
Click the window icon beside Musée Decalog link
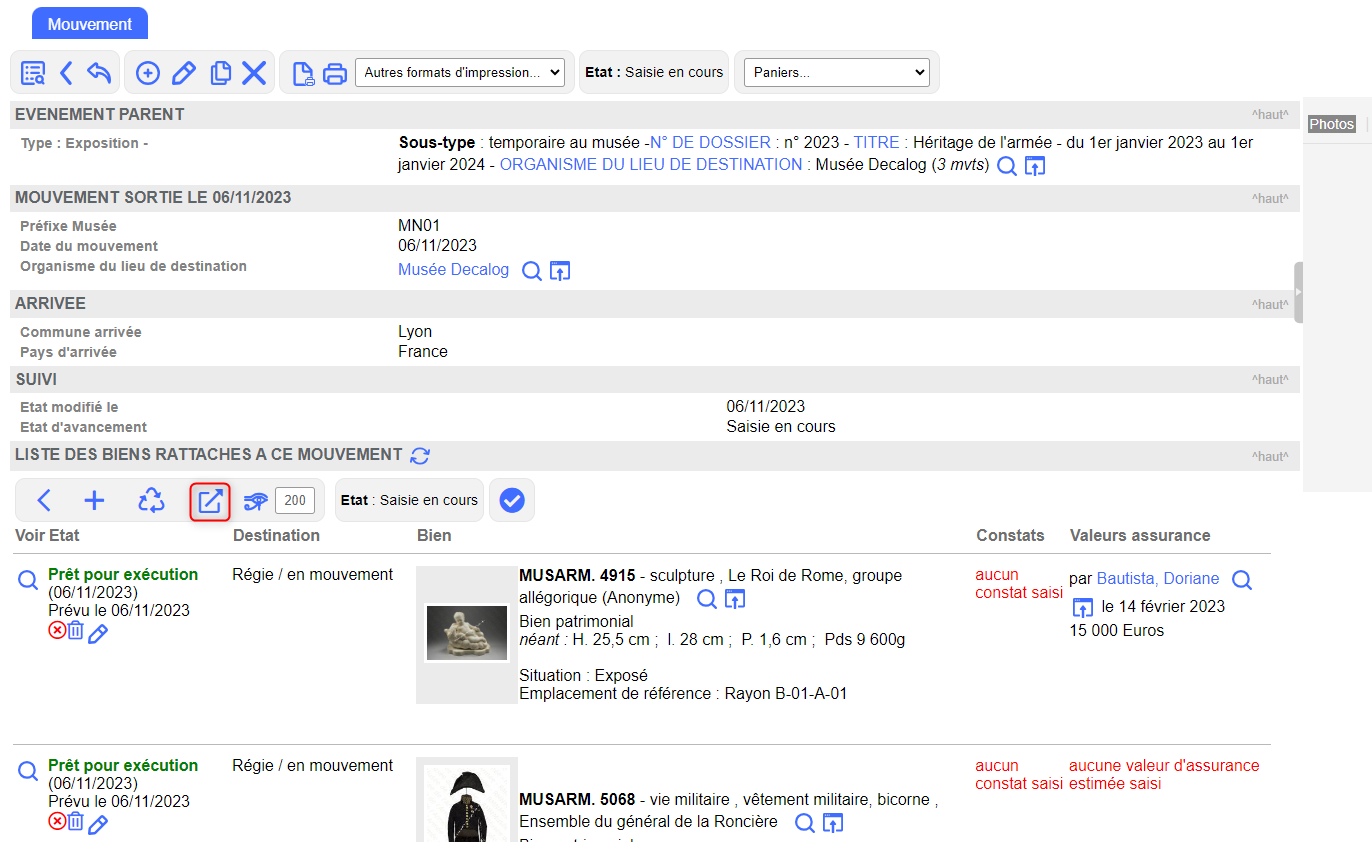click(x=560, y=271)
